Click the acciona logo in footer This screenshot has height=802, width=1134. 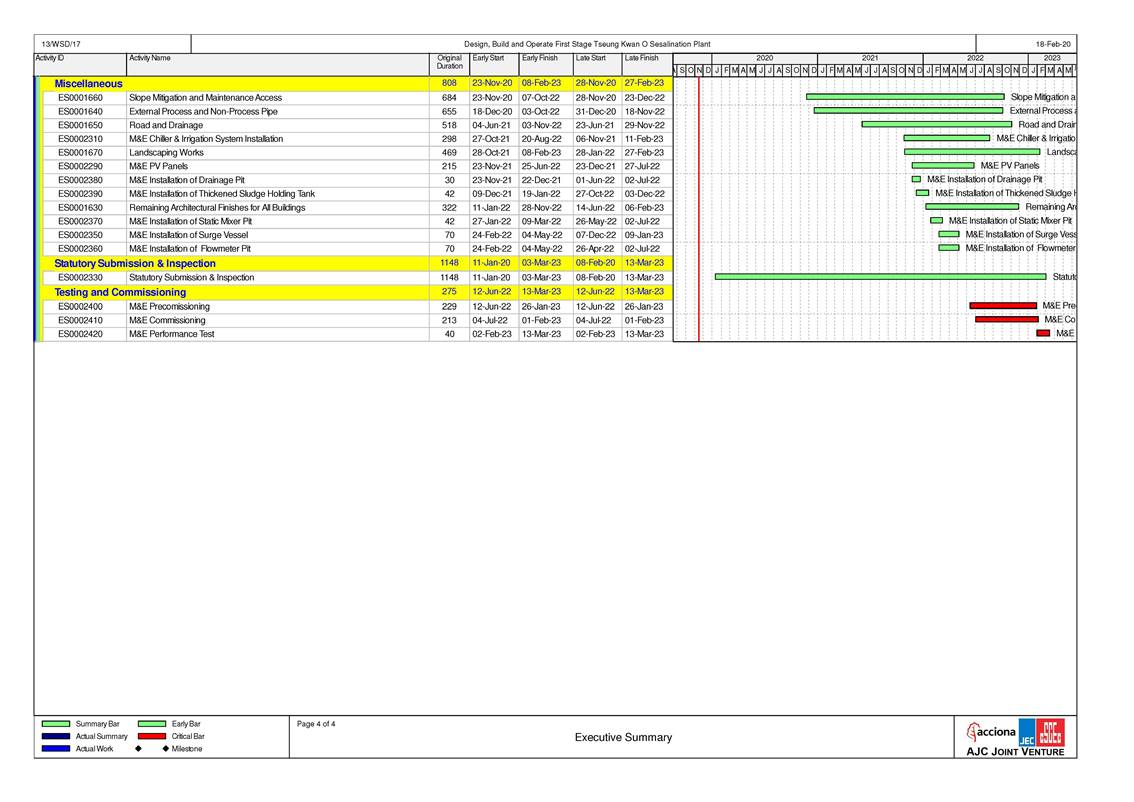point(991,732)
